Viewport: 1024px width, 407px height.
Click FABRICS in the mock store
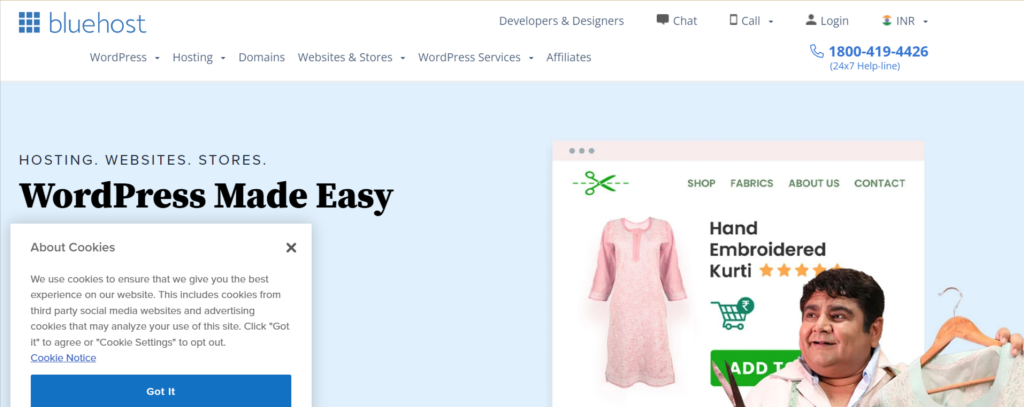[x=752, y=184]
